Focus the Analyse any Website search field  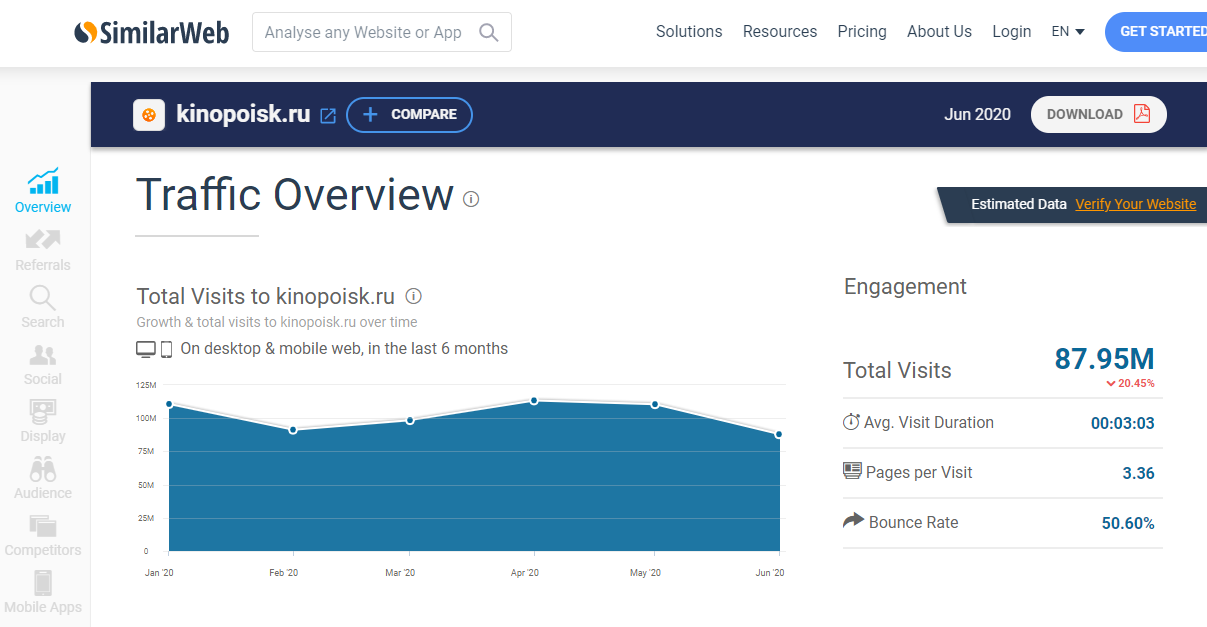(382, 32)
